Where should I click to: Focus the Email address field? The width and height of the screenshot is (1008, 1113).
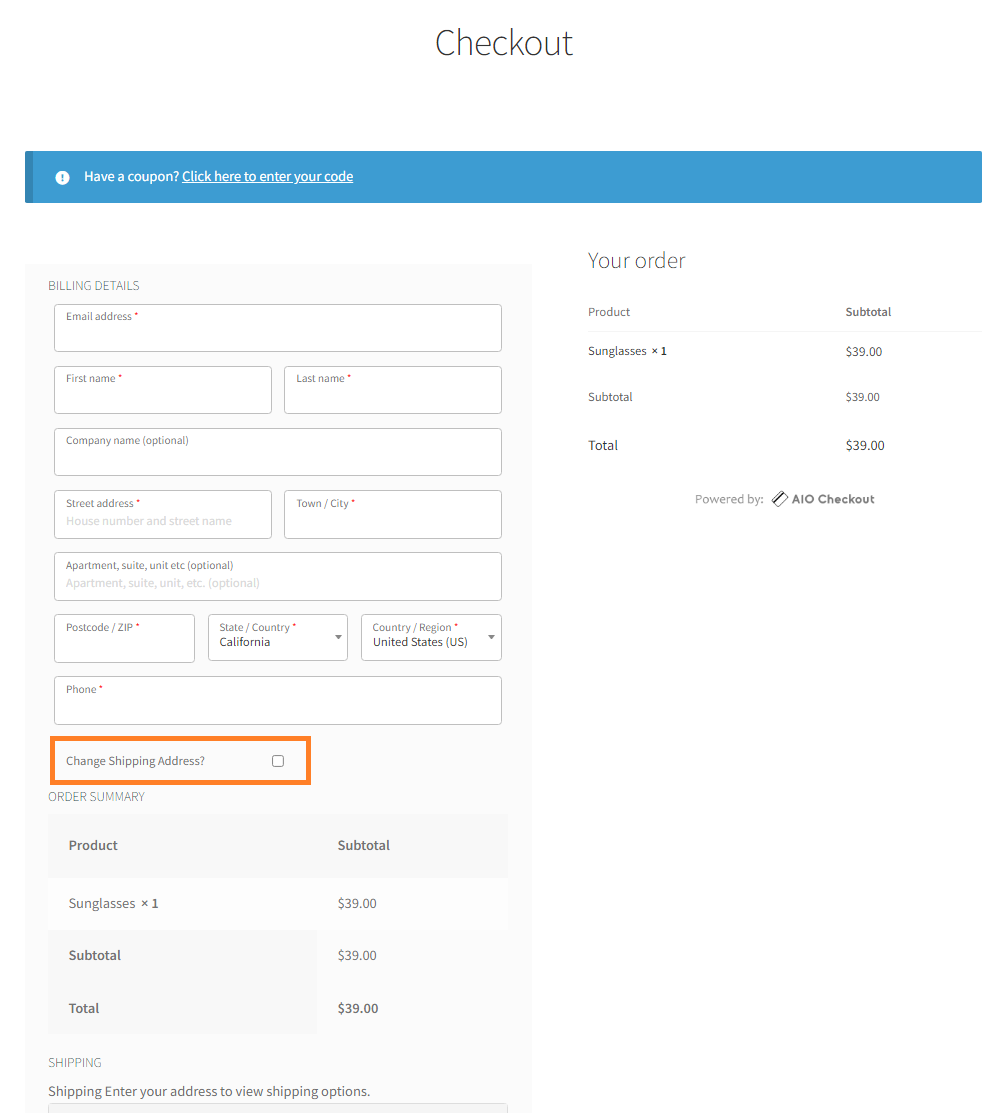click(278, 328)
